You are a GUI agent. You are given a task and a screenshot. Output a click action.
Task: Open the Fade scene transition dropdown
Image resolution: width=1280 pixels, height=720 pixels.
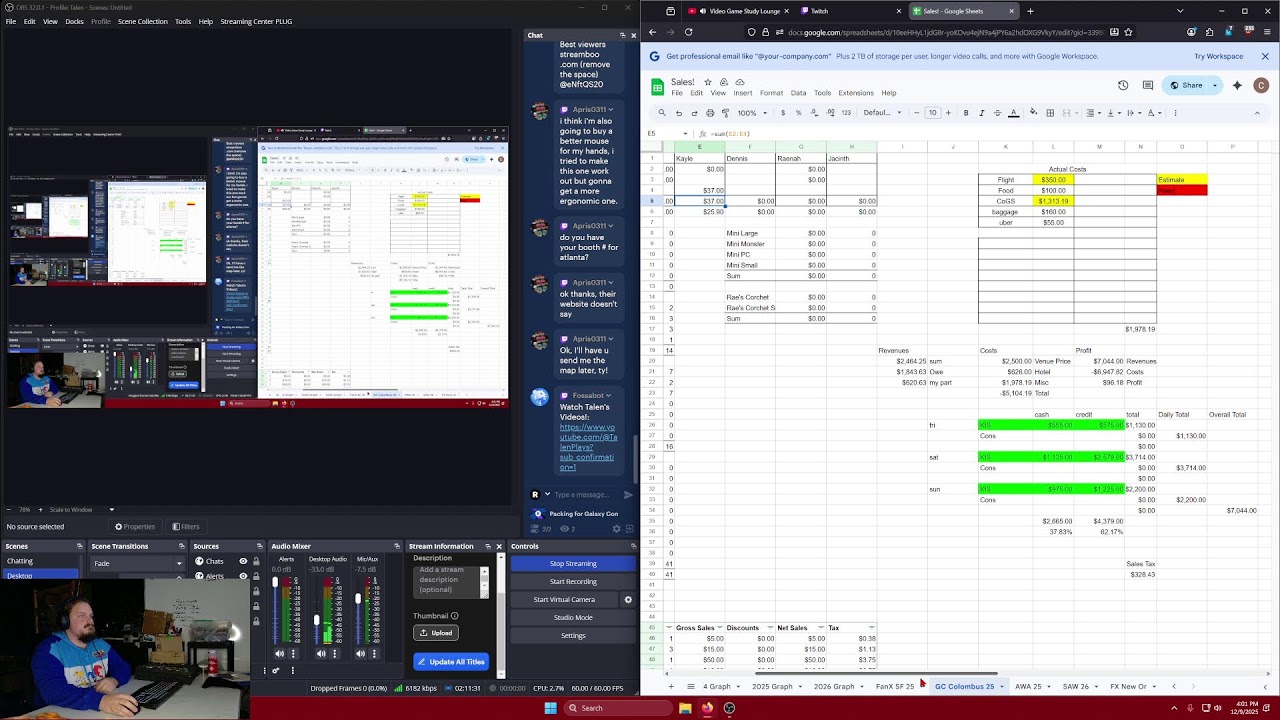[138, 564]
